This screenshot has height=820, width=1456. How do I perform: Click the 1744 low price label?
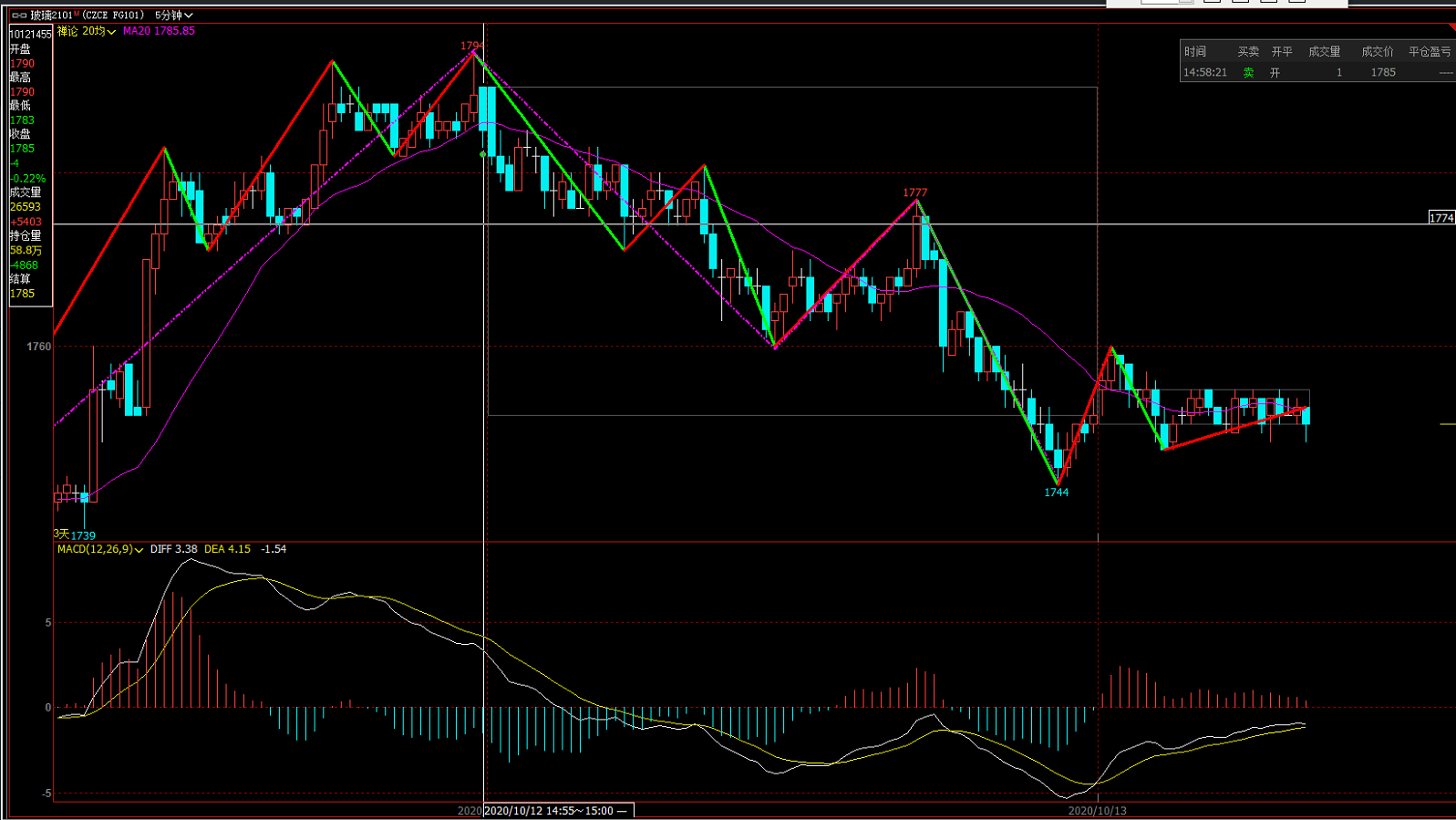(1056, 493)
